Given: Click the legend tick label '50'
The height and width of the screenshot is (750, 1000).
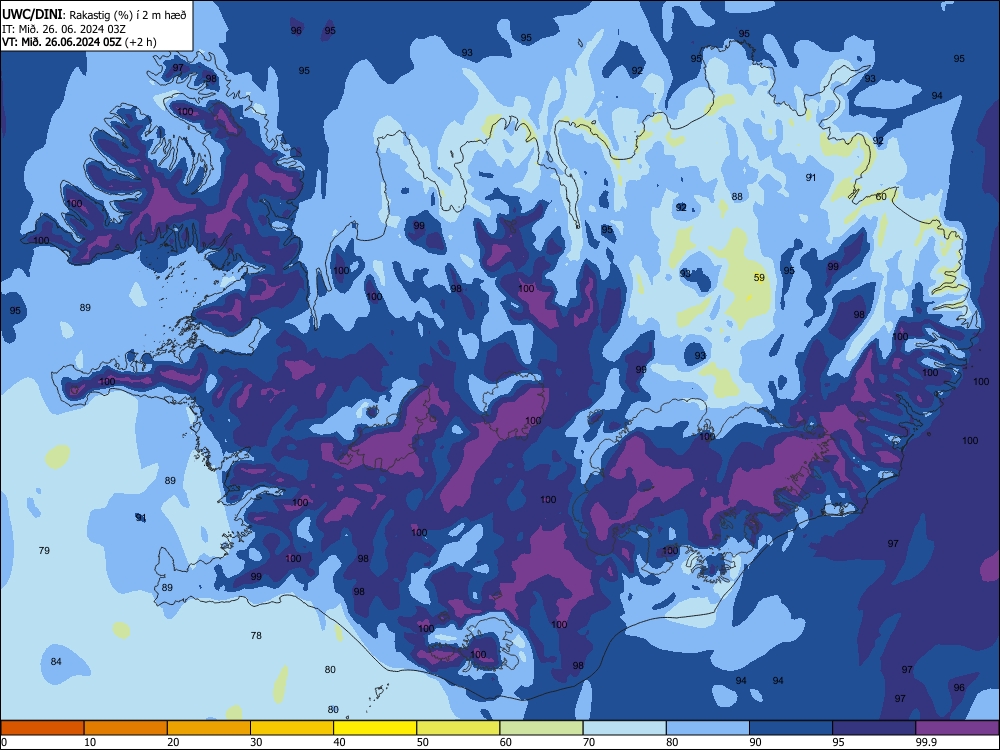Looking at the screenshot, I should point(423,742).
